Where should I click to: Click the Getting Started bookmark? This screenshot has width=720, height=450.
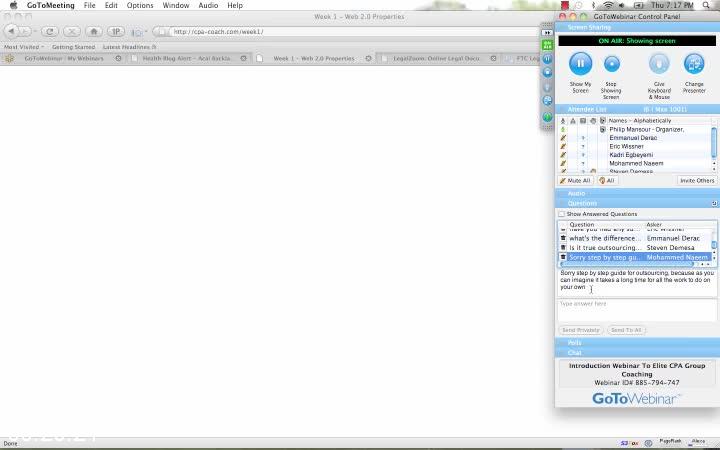pos(73,47)
